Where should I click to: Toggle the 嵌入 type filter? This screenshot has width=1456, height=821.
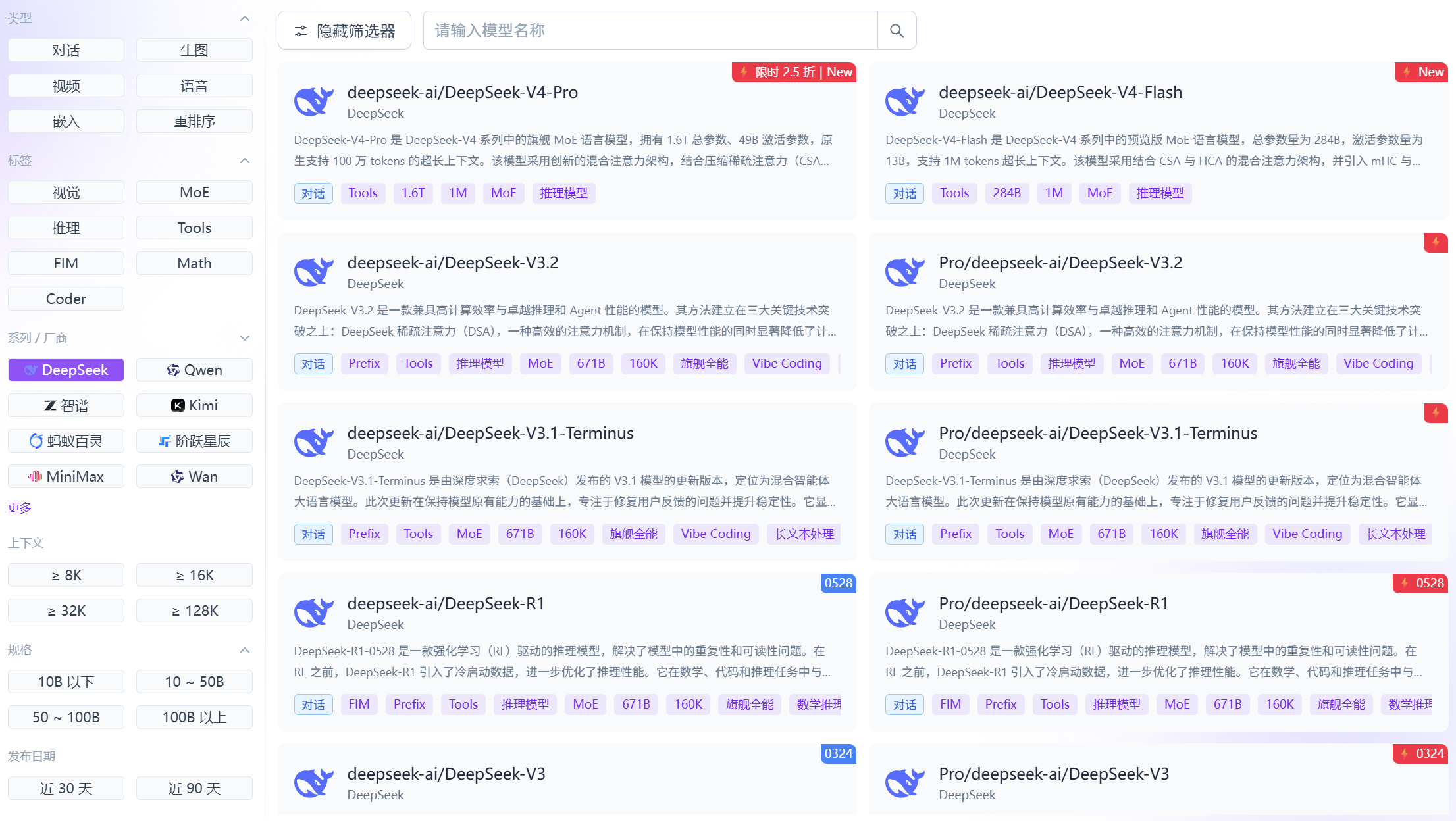(x=66, y=121)
